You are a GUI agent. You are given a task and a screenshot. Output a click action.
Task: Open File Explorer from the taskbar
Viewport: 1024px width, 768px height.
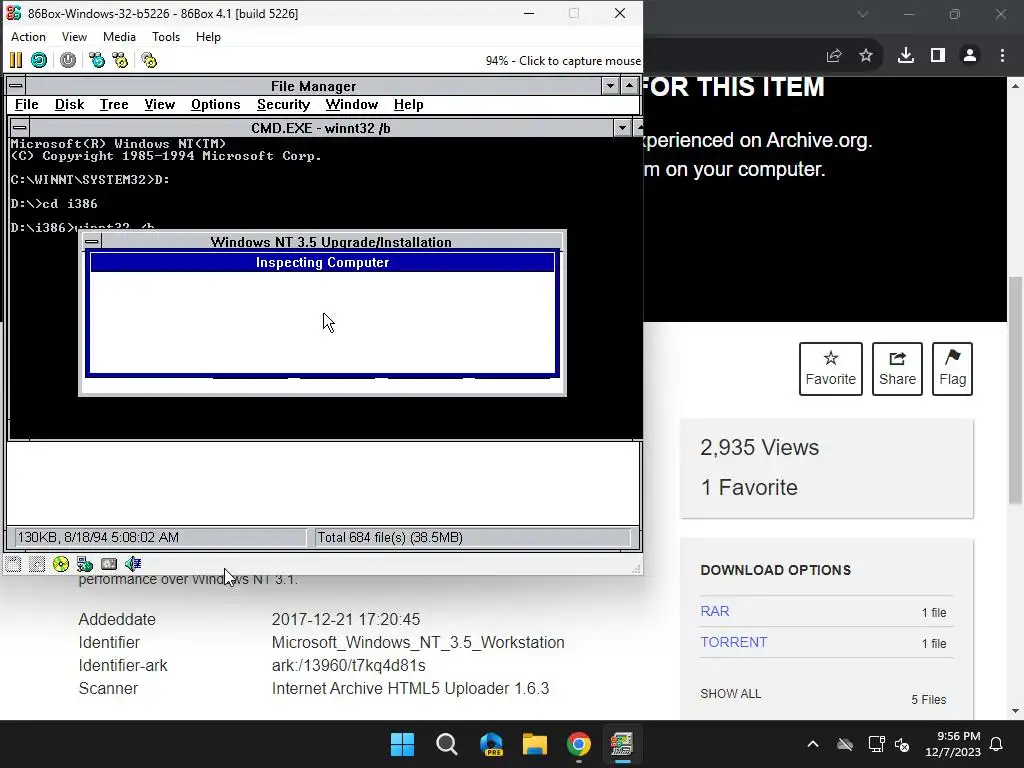pyautogui.click(x=535, y=744)
